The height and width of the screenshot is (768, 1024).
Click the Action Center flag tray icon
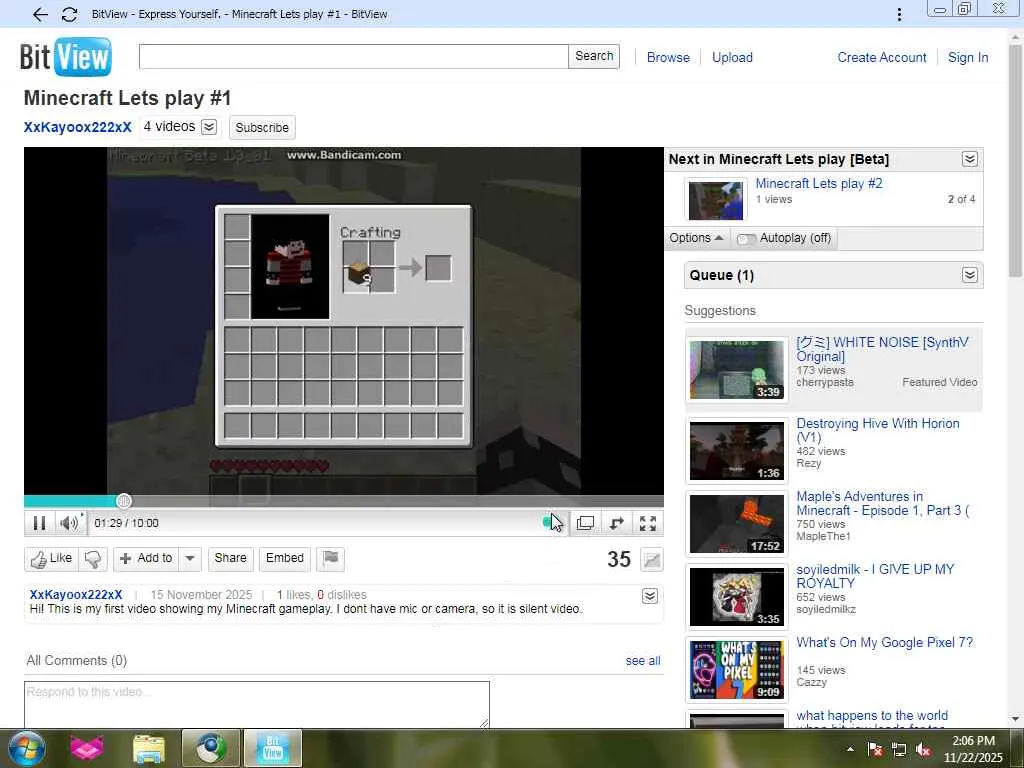tap(875, 750)
